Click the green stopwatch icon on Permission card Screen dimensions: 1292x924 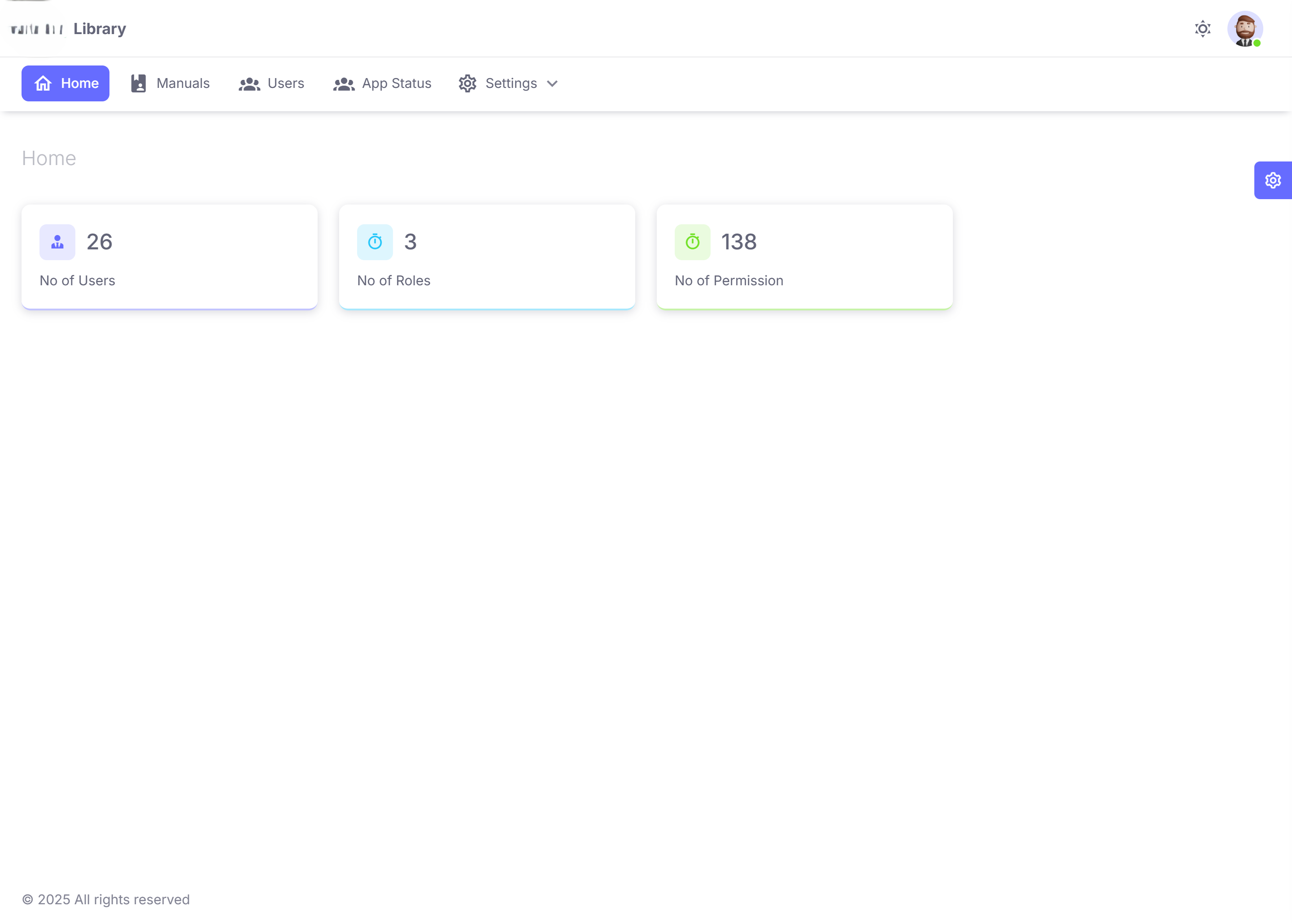(x=692, y=242)
